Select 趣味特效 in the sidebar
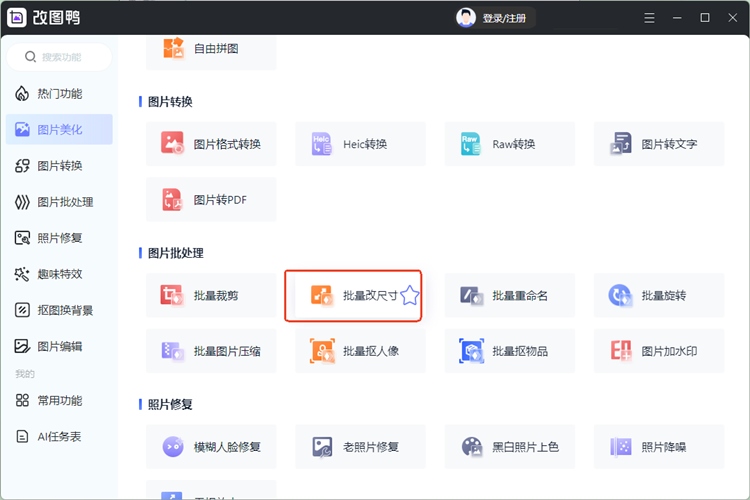750x500 pixels. point(59,274)
